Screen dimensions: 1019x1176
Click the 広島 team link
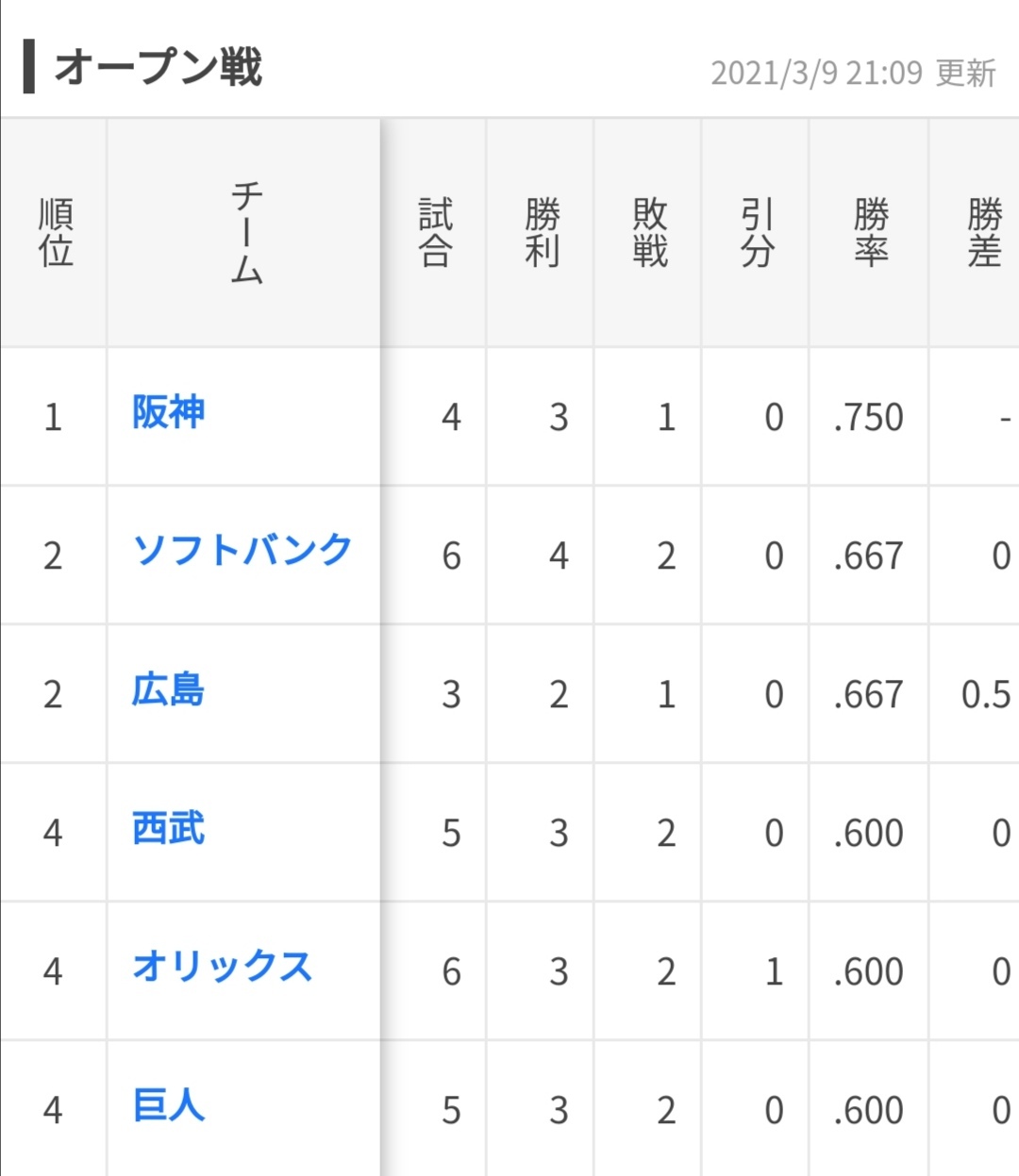click(168, 690)
